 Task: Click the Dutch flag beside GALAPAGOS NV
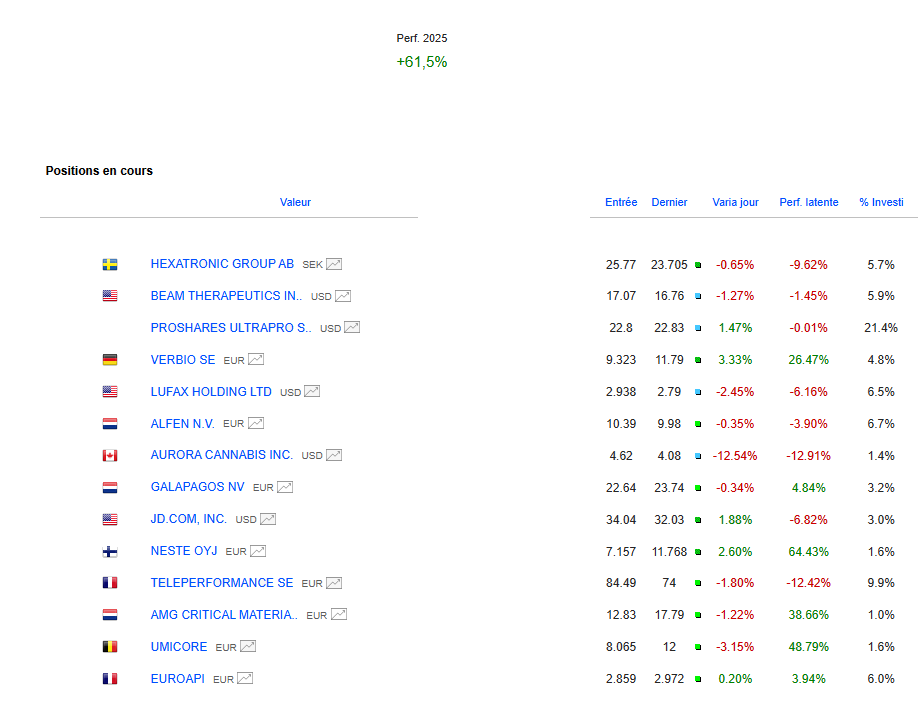(110, 488)
